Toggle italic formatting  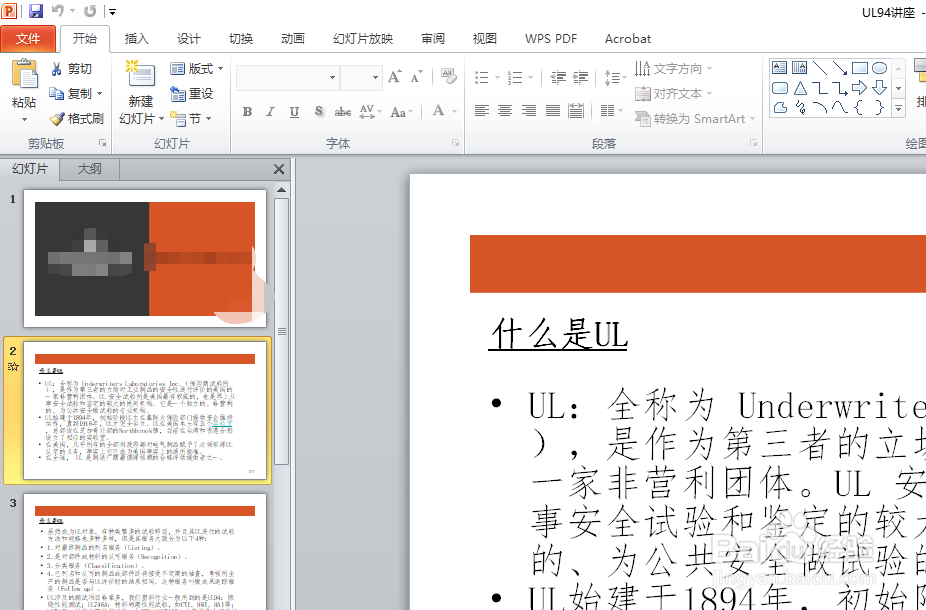point(270,112)
